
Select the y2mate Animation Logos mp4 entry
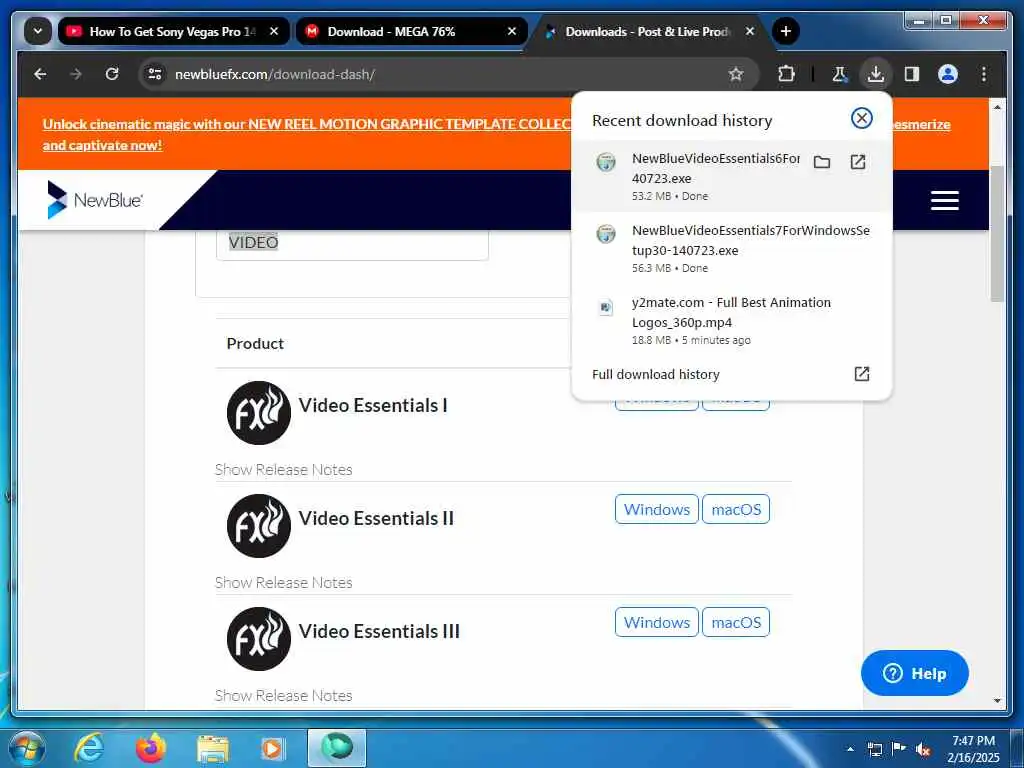coord(731,320)
